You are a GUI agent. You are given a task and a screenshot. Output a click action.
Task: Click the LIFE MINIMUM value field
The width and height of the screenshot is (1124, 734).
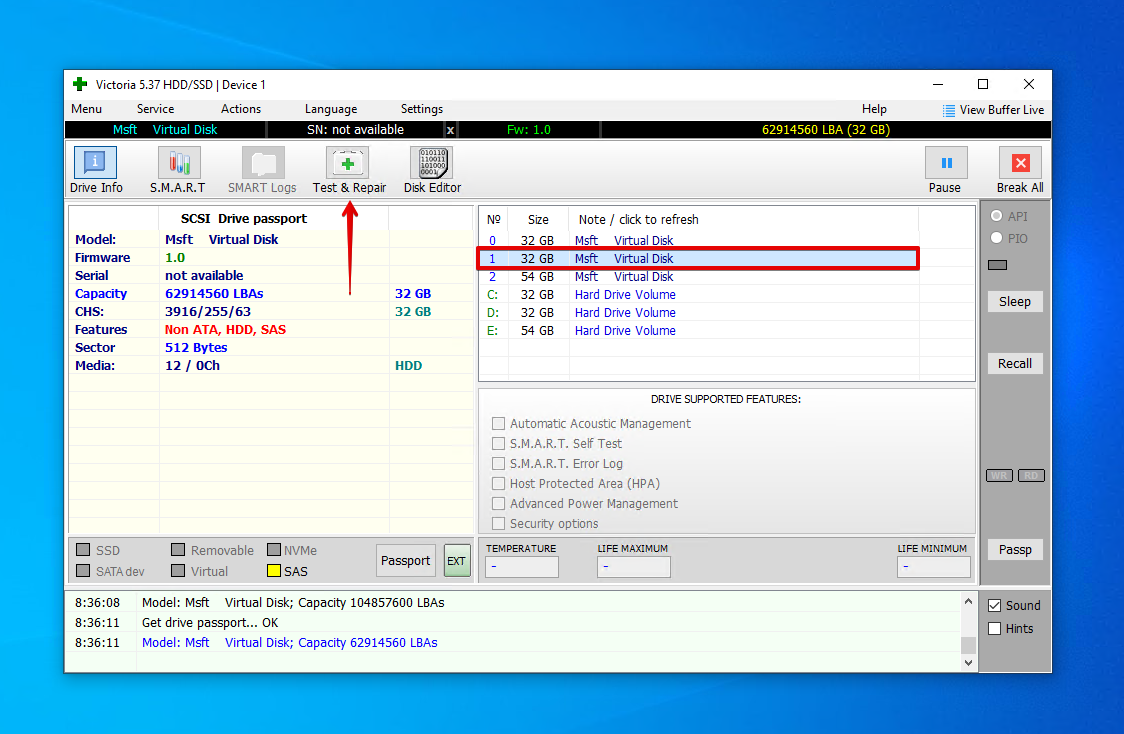point(933,567)
